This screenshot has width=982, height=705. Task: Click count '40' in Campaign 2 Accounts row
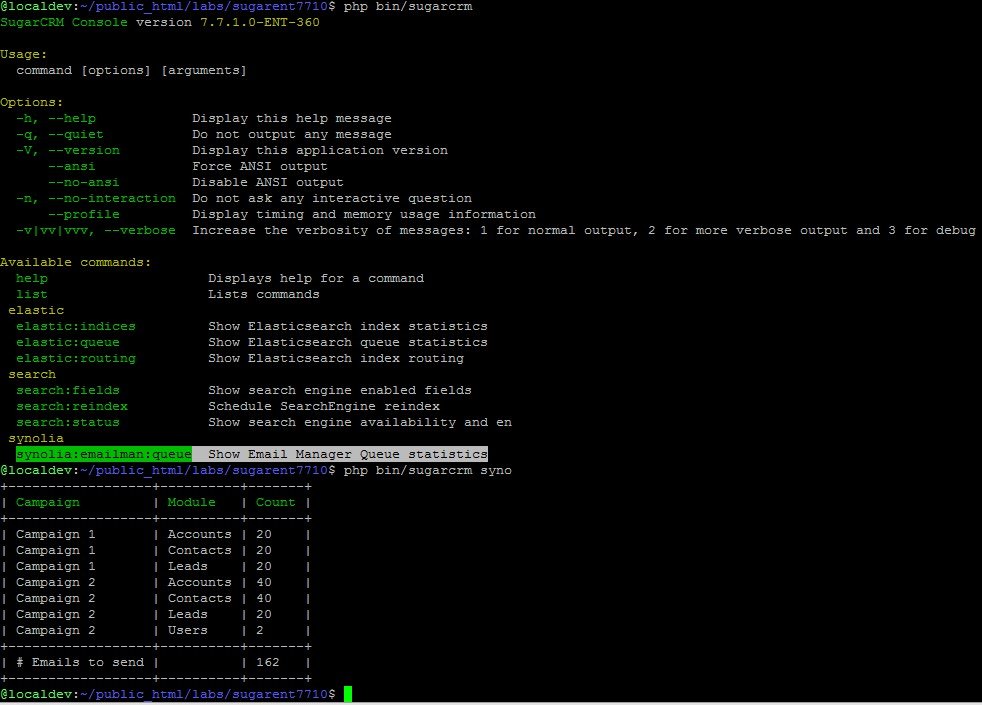tap(264, 582)
